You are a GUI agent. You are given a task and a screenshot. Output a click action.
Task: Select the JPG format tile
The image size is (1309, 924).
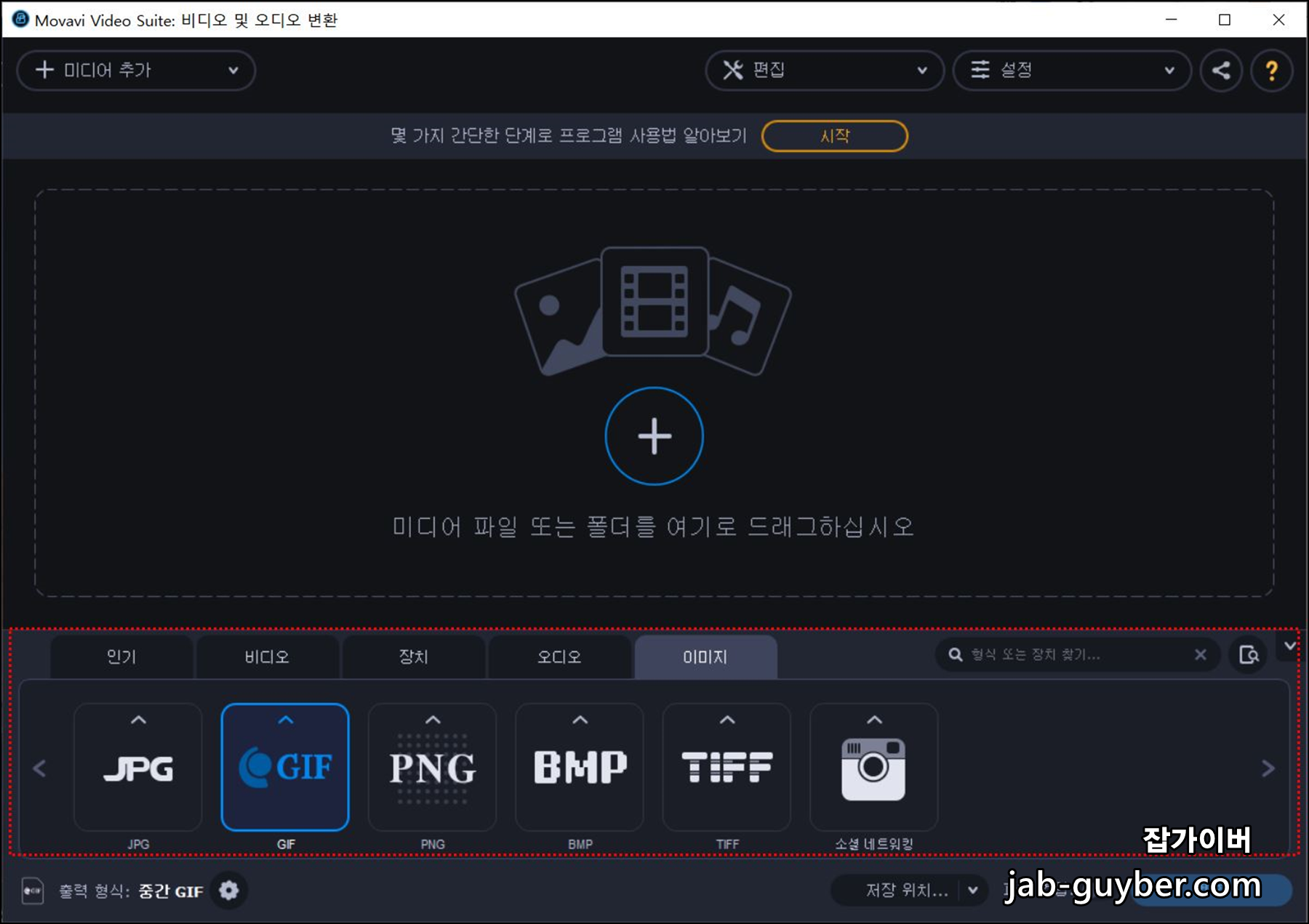(138, 767)
